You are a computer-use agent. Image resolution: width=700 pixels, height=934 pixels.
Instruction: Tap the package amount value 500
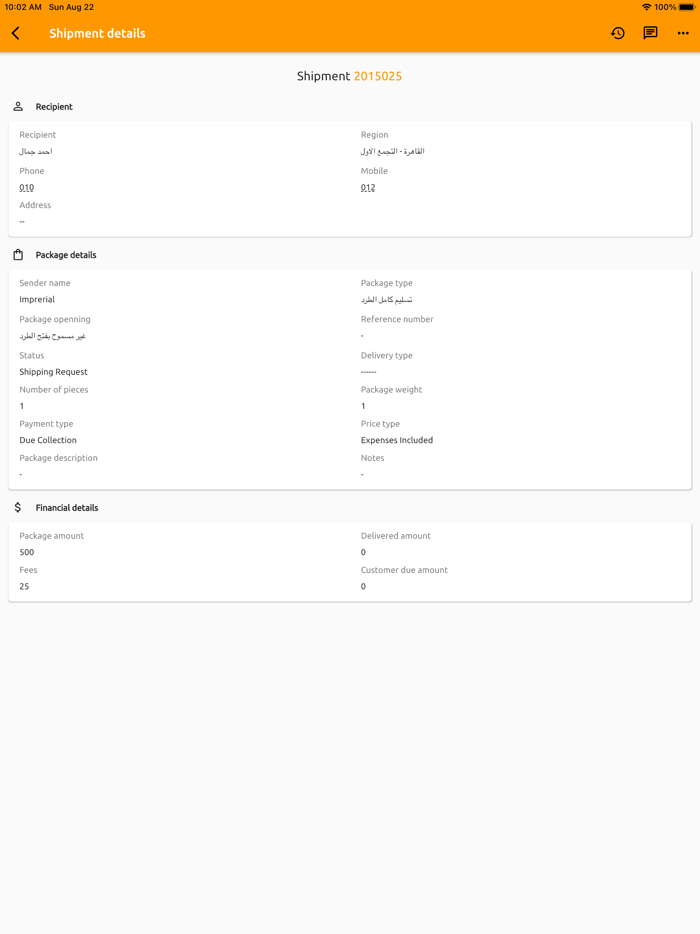(27, 552)
